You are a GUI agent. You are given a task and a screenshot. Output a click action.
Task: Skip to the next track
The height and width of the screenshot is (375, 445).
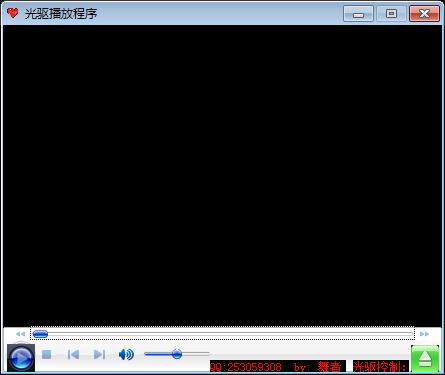tap(99, 354)
